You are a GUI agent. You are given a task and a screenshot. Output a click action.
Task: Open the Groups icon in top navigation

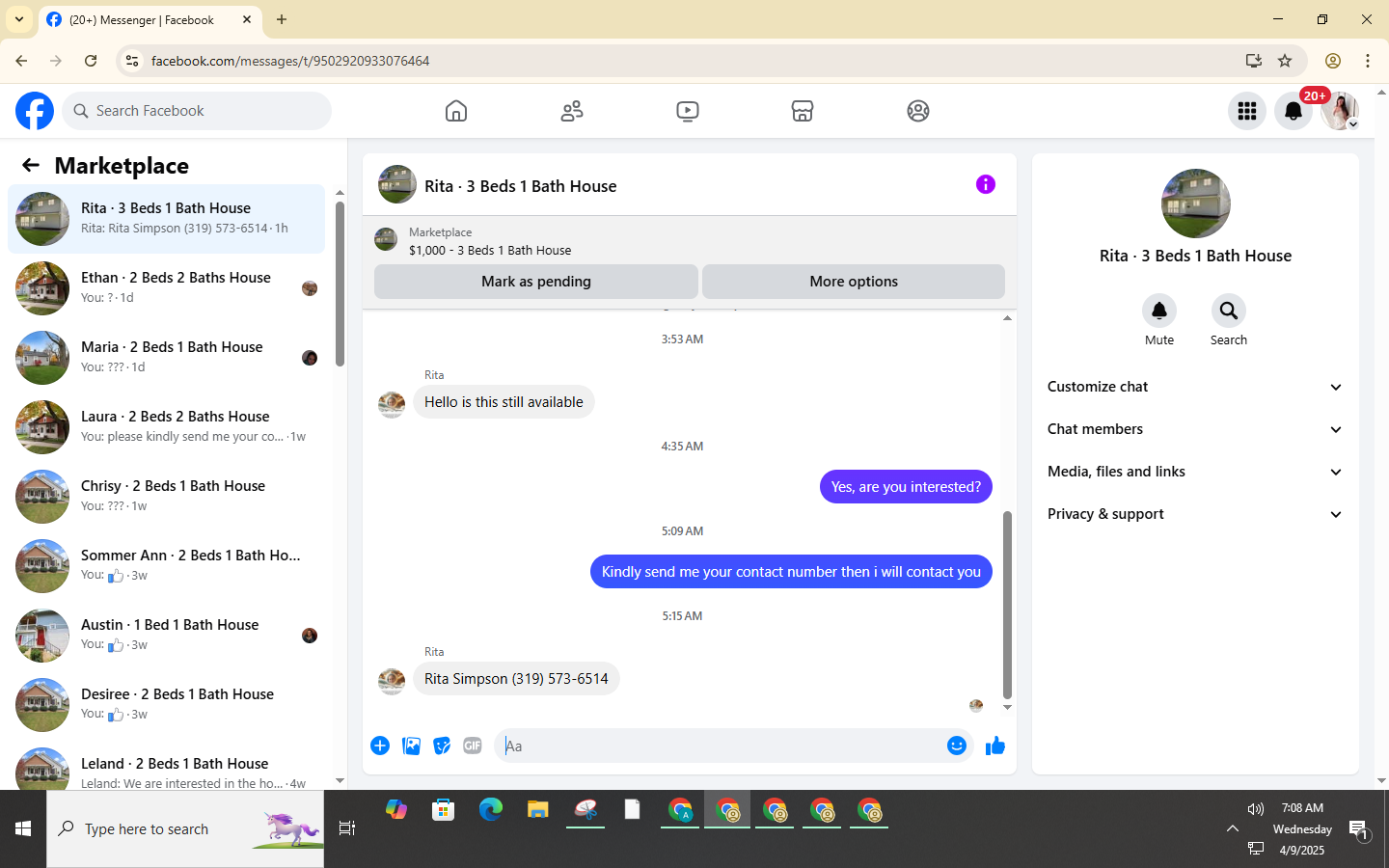pos(918,111)
